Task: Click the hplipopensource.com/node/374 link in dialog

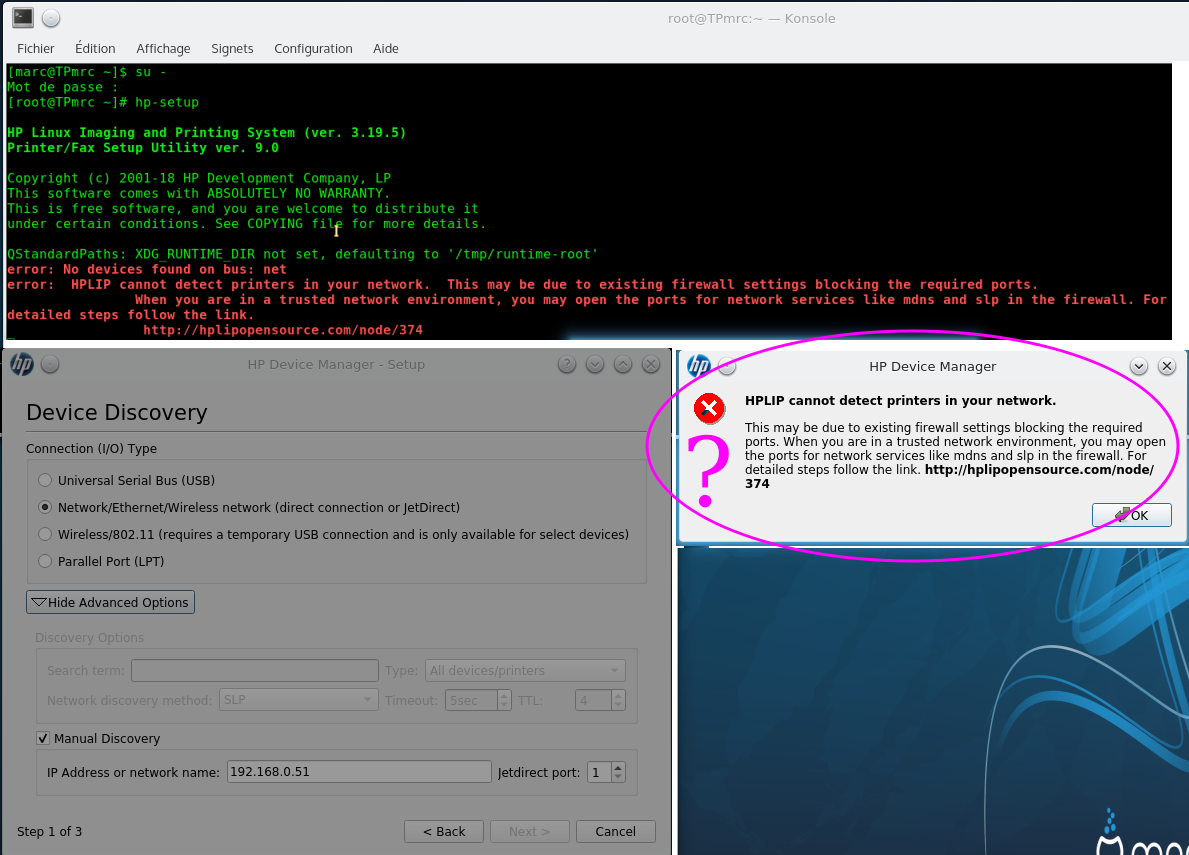Action: click(x=1039, y=470)
